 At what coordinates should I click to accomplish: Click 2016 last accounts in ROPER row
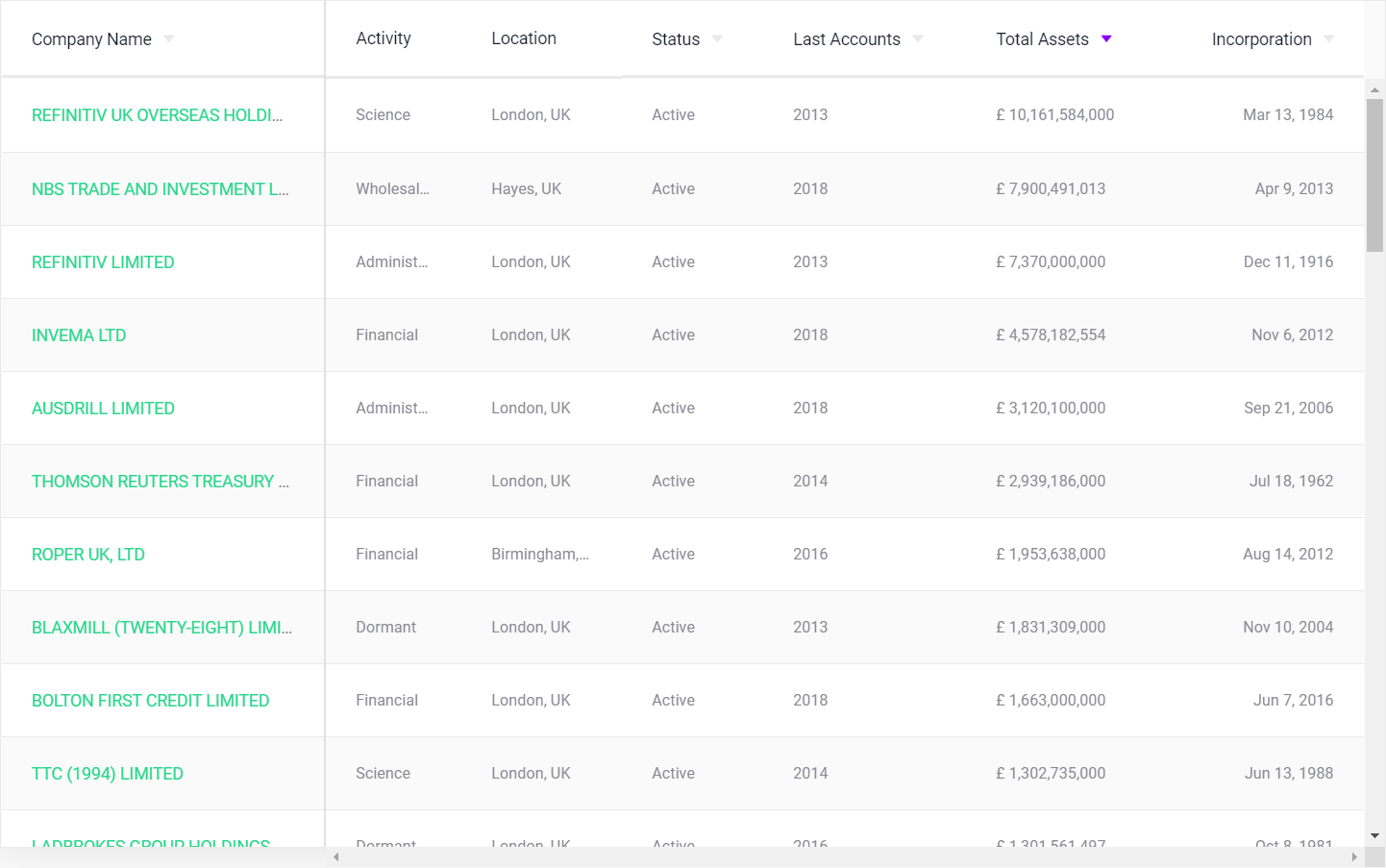(x=810, y=554)
